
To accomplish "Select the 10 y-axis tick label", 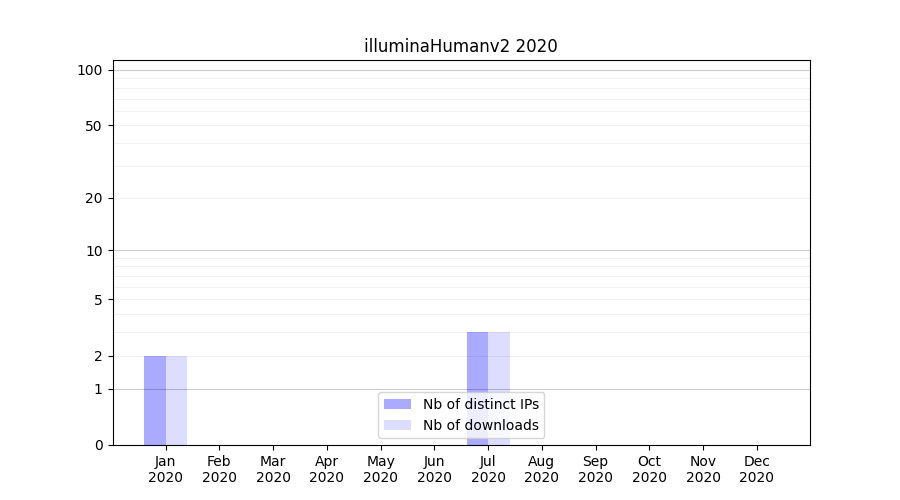I will [x=93, y=251].
